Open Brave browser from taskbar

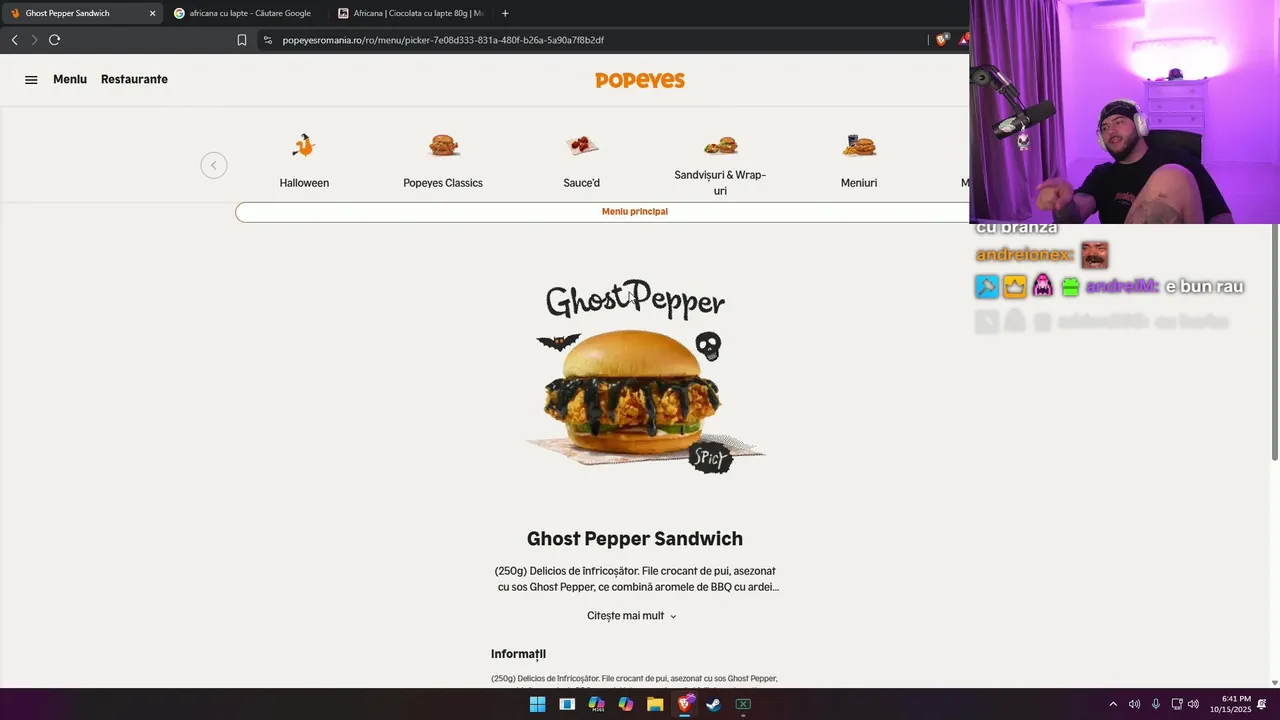point(685,704)
